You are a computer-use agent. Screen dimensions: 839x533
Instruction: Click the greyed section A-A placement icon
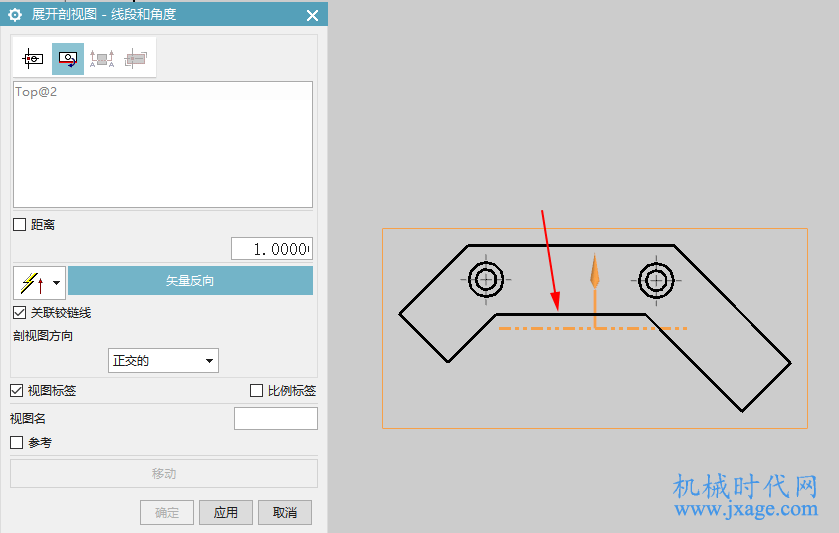pos(102,58)
